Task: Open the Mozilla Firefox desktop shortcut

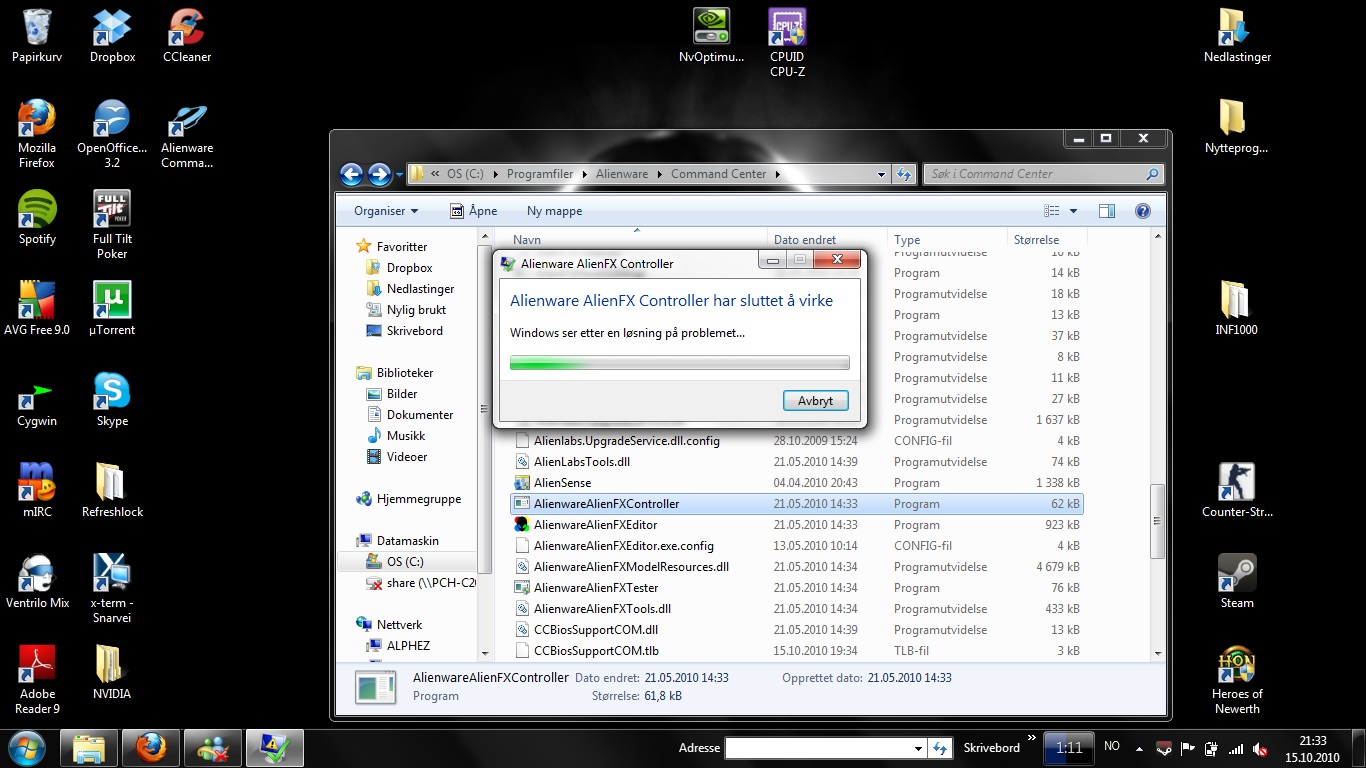Action: 37,133
